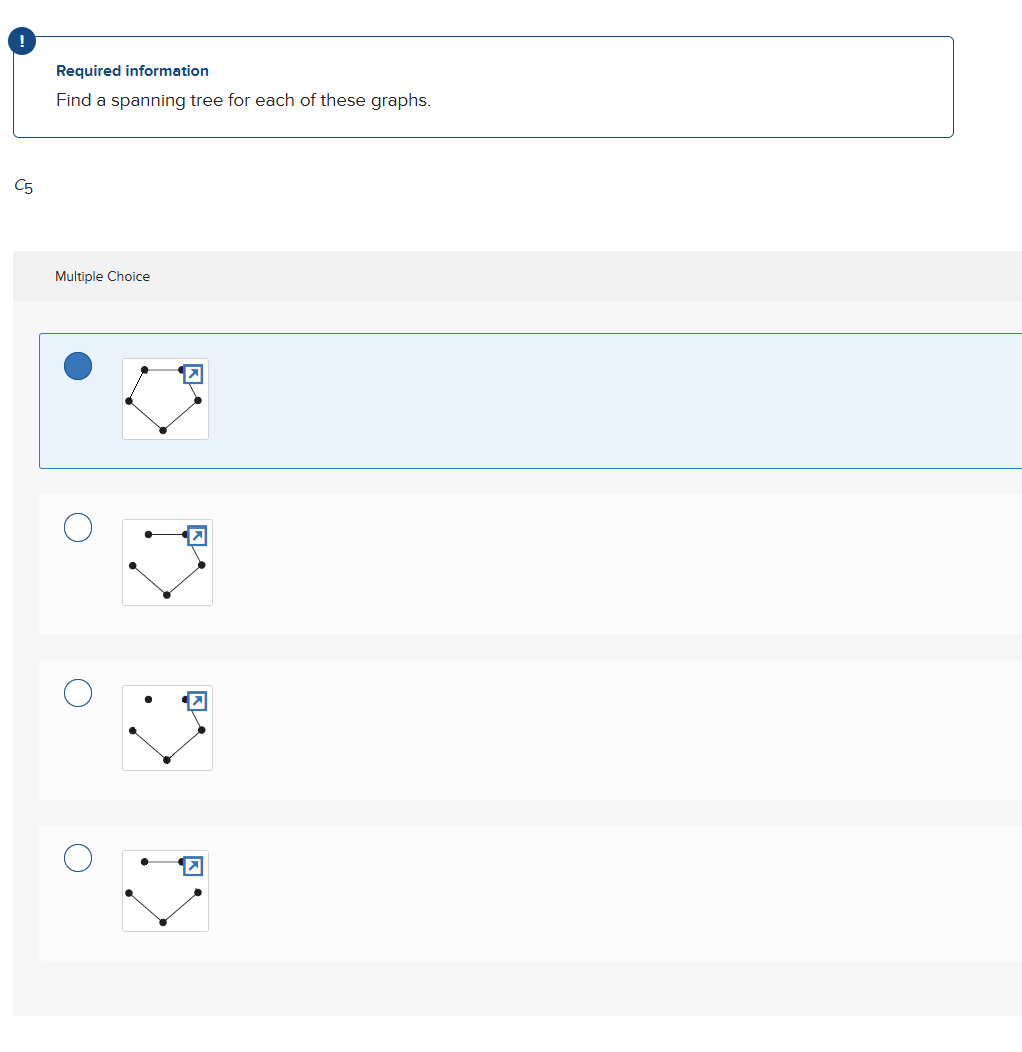1022x1052 pixels.
Task: Click the zoom-out arrow icon on the last answer choice
Action: 192,866
